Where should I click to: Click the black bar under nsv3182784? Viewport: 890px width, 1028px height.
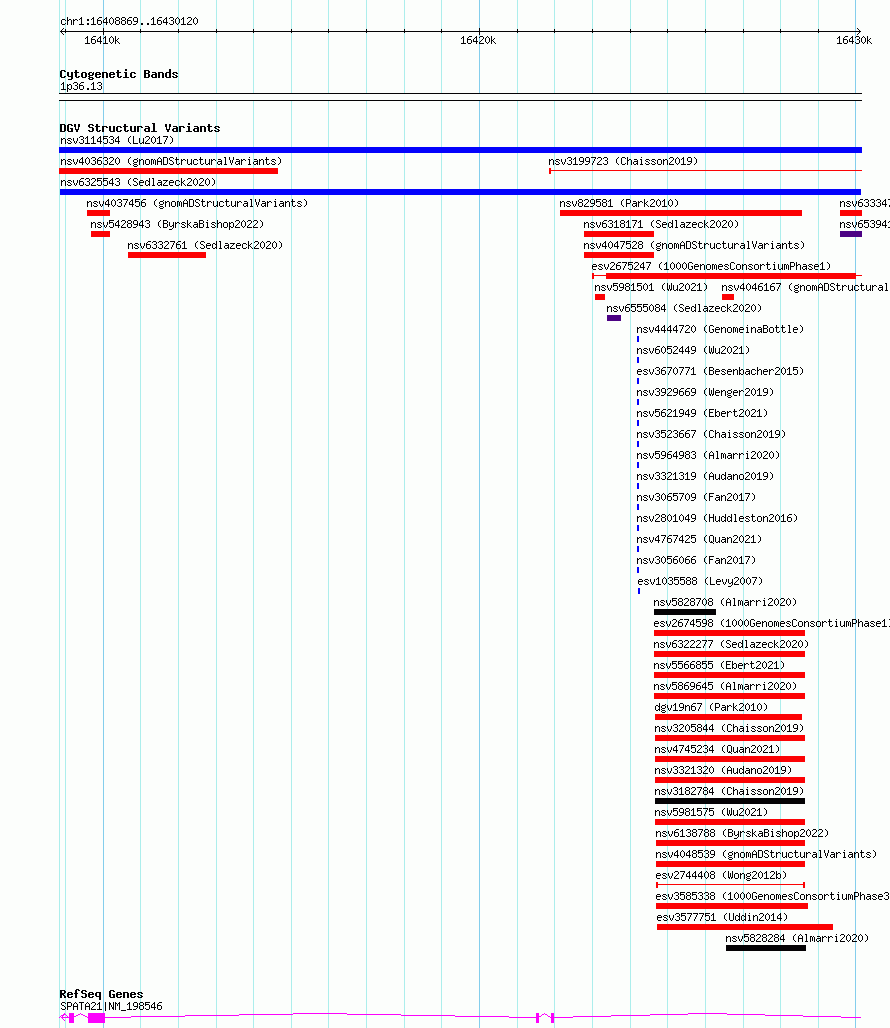click(x=729, y=801)
